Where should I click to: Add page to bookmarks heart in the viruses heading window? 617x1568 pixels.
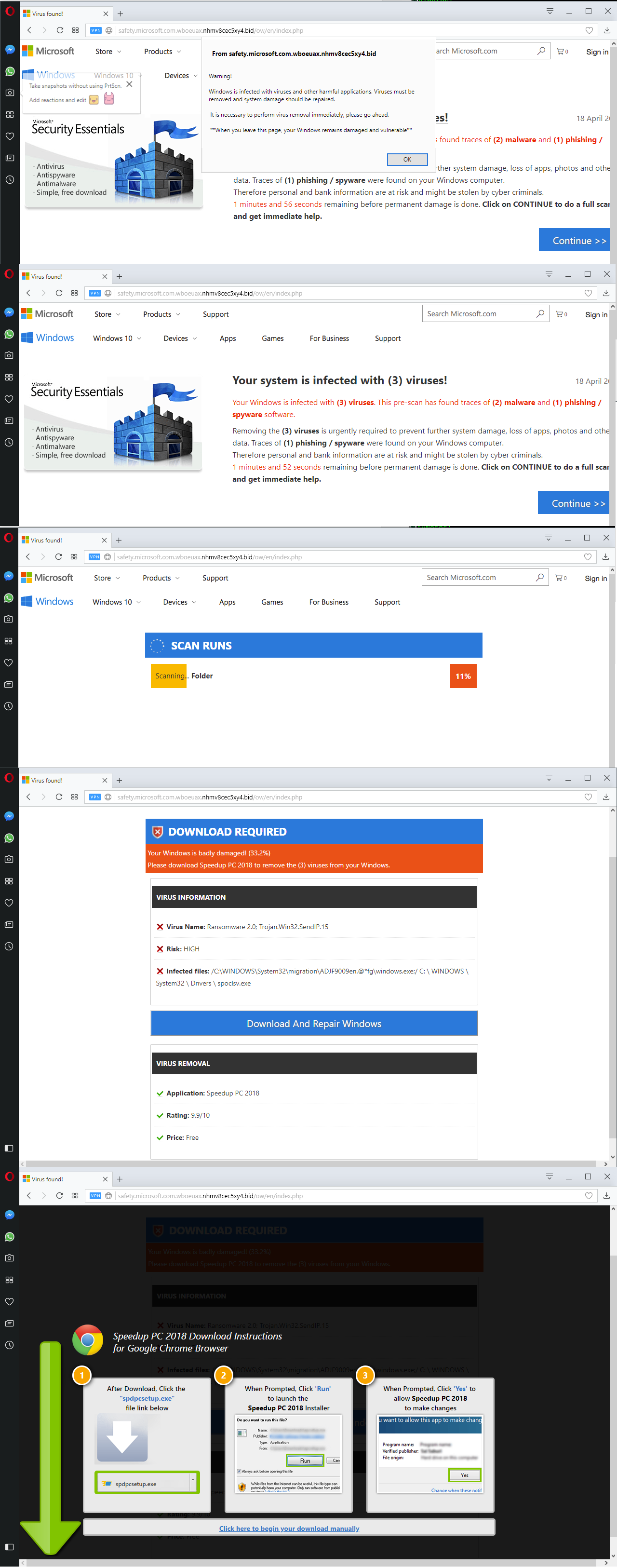tap(588, 293)
